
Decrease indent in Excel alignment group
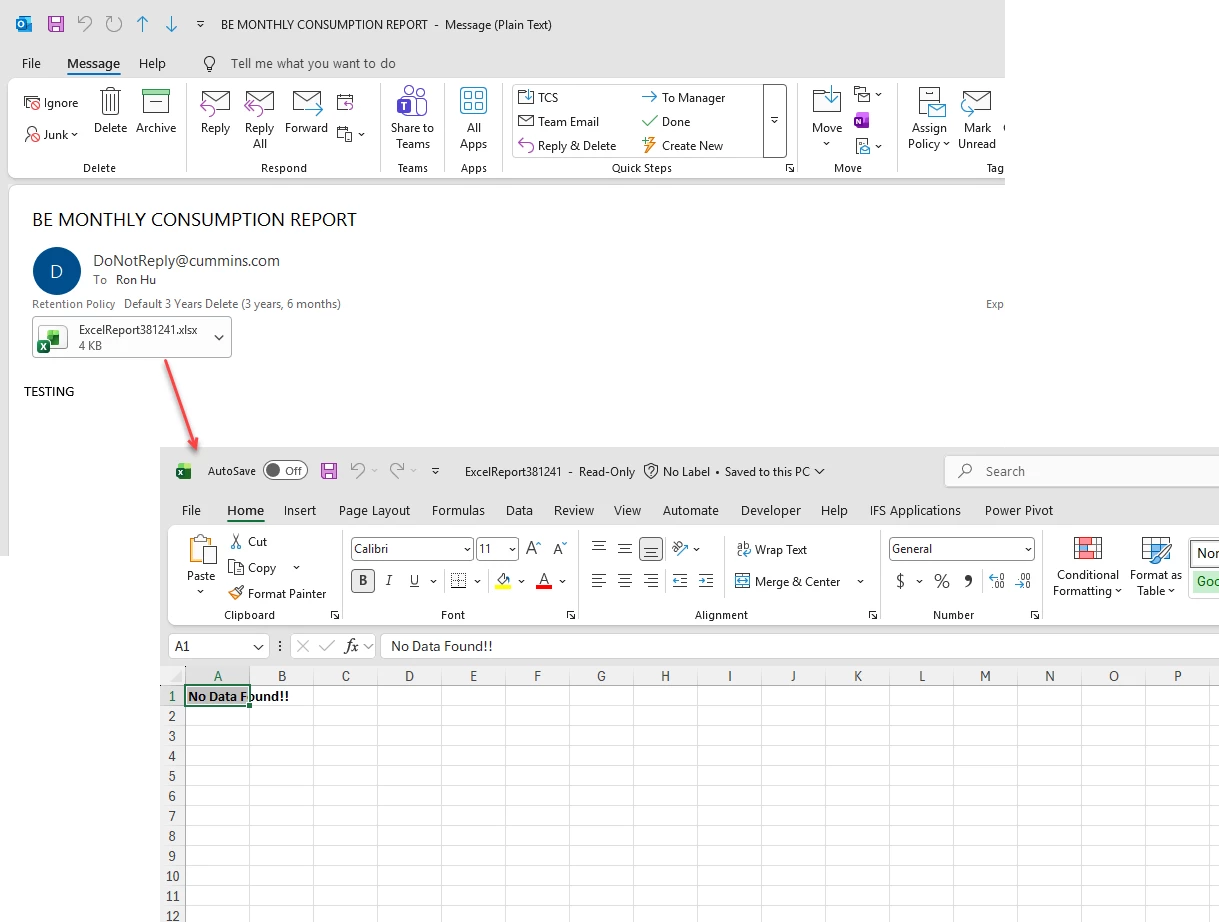(680, 581)
